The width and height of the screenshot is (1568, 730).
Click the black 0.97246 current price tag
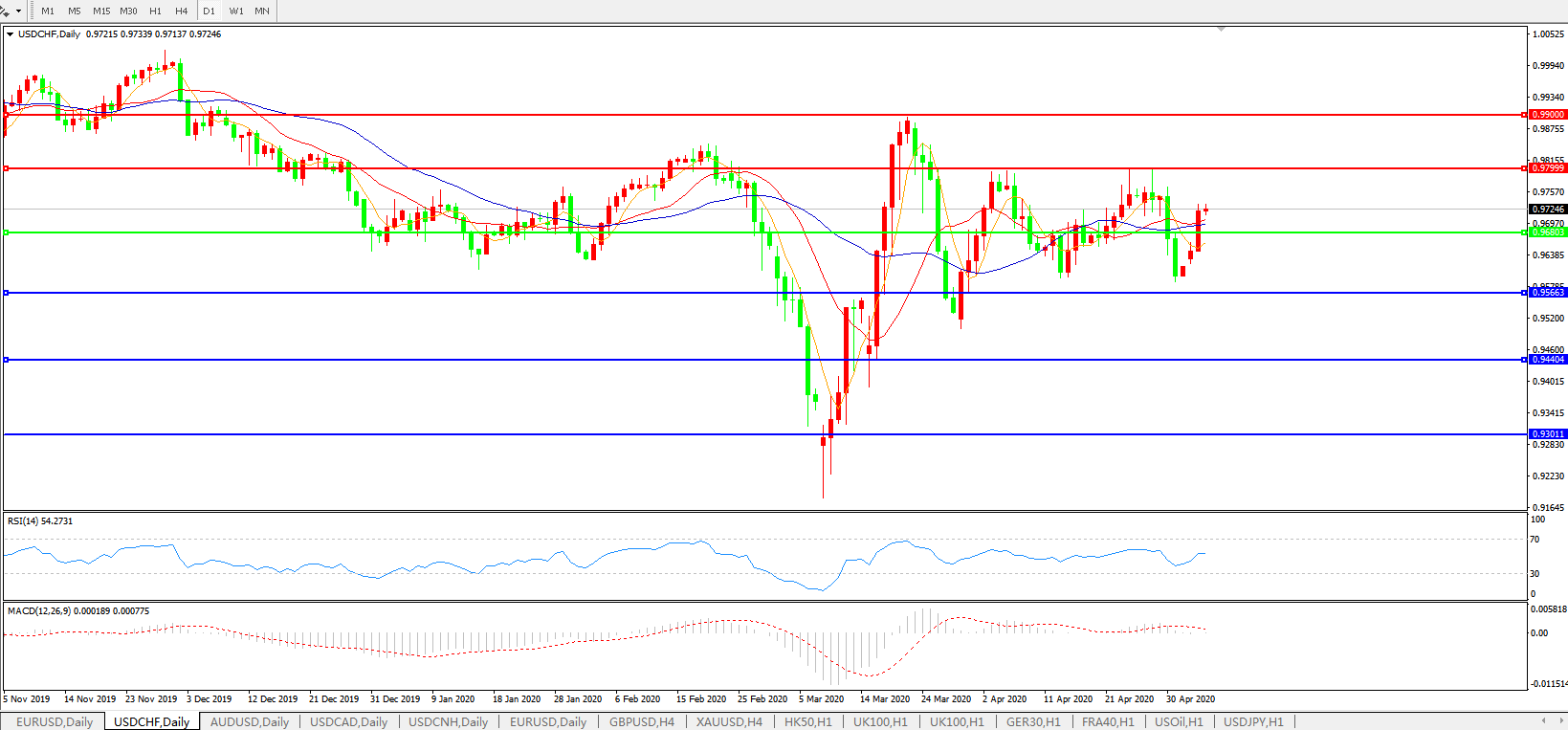click(1548, 210)
